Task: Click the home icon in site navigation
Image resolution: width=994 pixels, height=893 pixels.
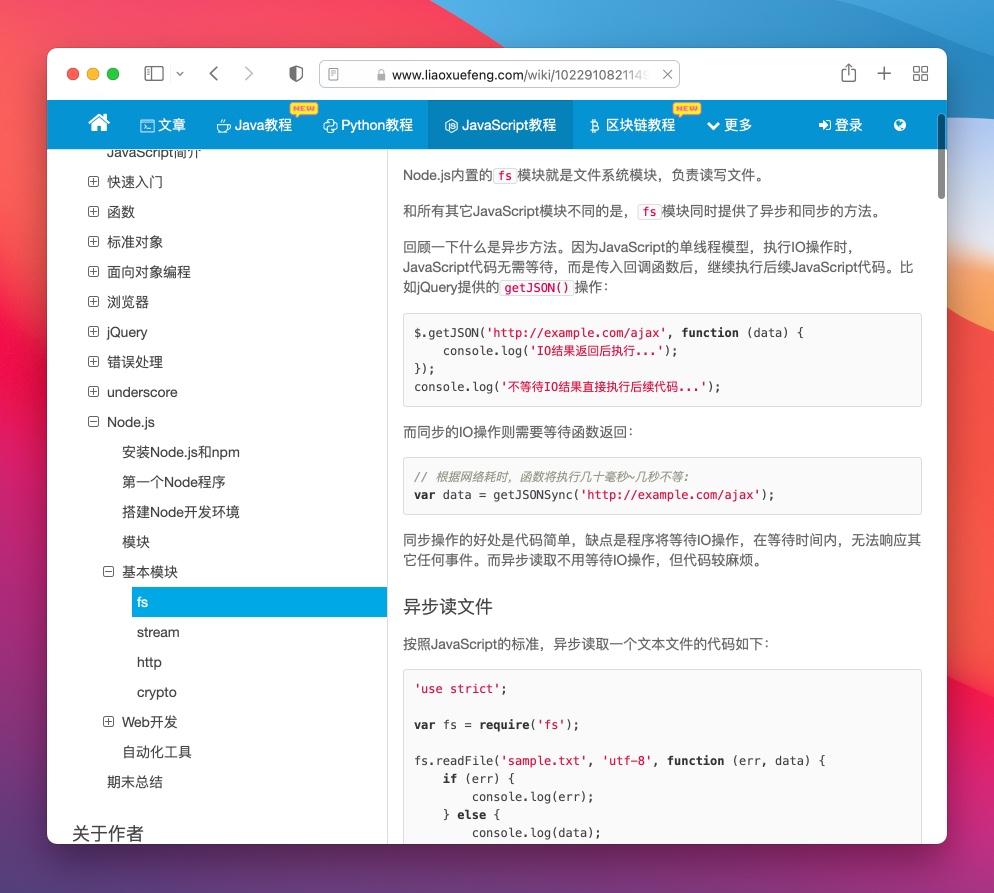Action: [x=98, y=123]
